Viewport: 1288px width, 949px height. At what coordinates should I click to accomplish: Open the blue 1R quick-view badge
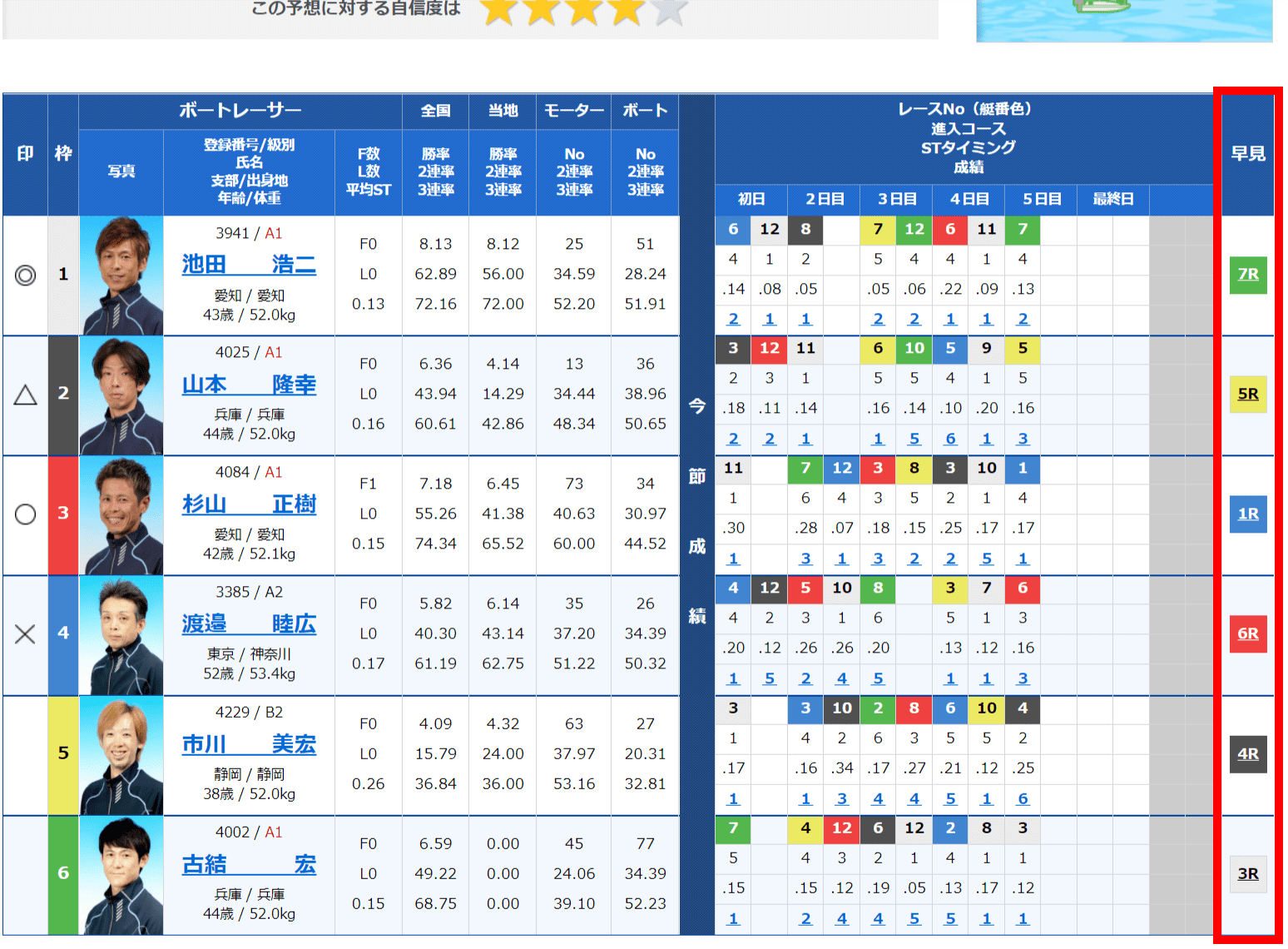coord(1247,514)
